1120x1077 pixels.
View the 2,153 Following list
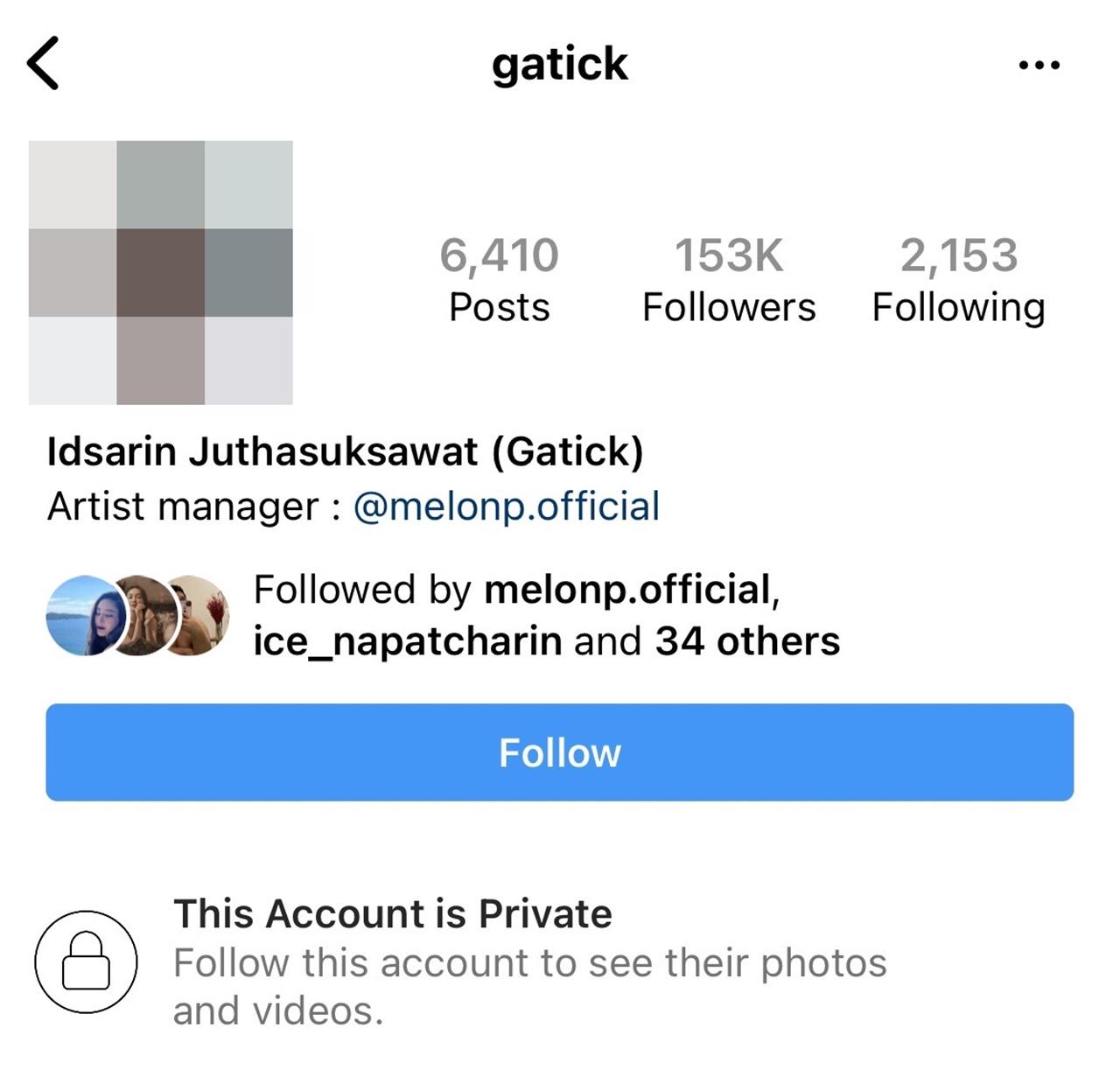tap(959, 280)
